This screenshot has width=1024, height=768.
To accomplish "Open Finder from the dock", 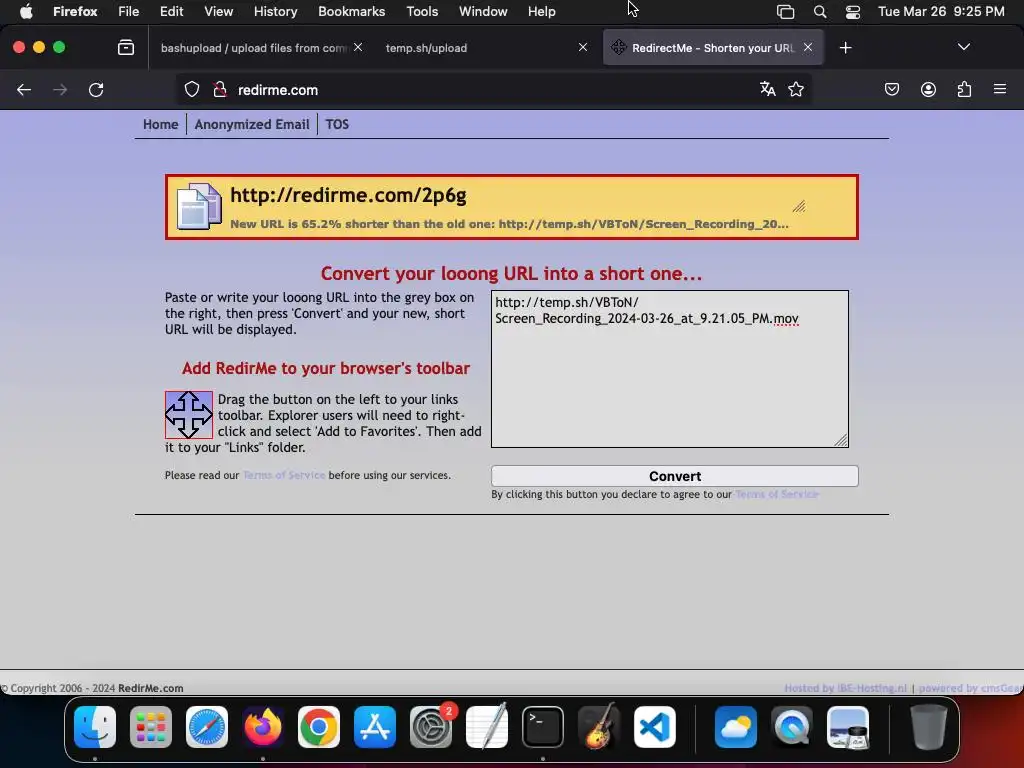I will (95, 727).
